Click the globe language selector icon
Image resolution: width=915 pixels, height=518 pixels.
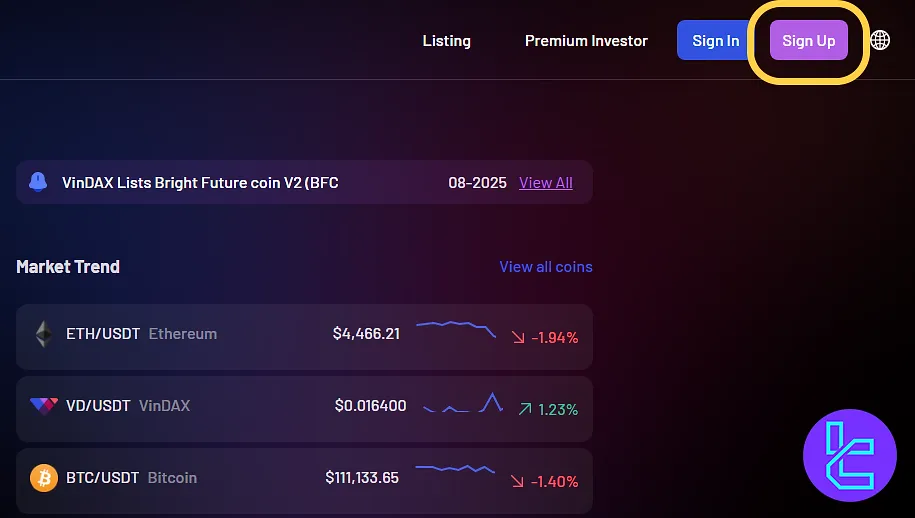880,40
